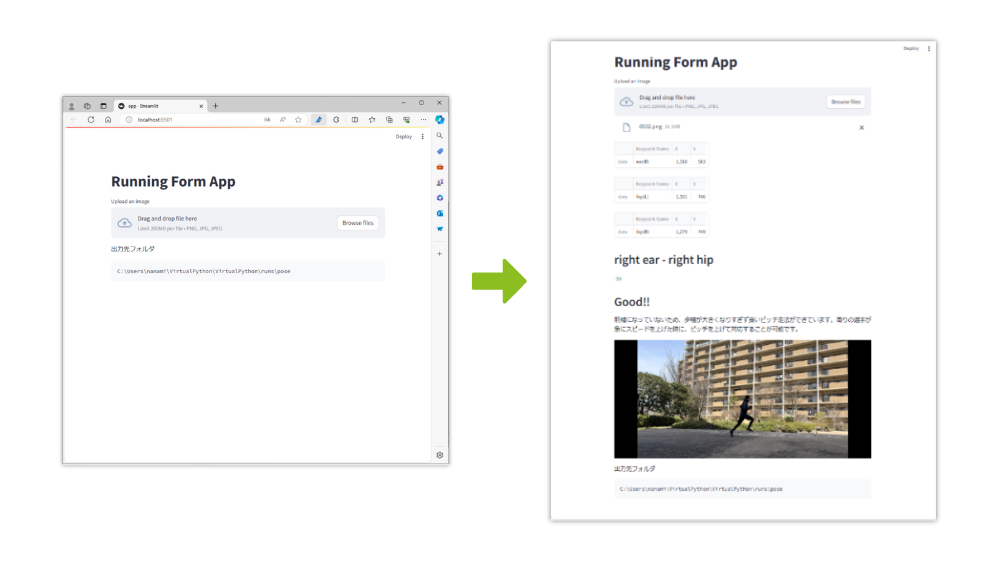Image resolution: width=1000 pixels, height=562 pixels.
Task: Click the runner photo in results
Action: click(742, 399)
